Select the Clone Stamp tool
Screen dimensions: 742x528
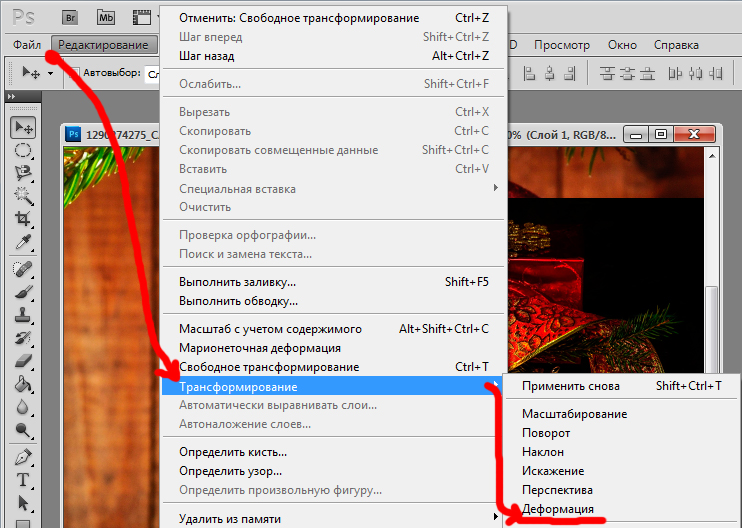tap(23, 315)
